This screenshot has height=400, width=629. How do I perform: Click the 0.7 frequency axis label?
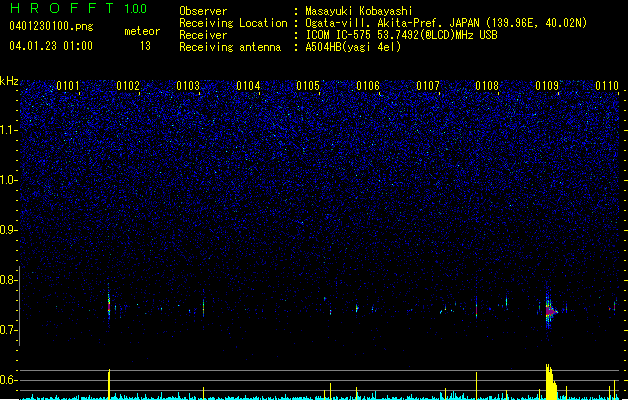(x=8, y=330)
